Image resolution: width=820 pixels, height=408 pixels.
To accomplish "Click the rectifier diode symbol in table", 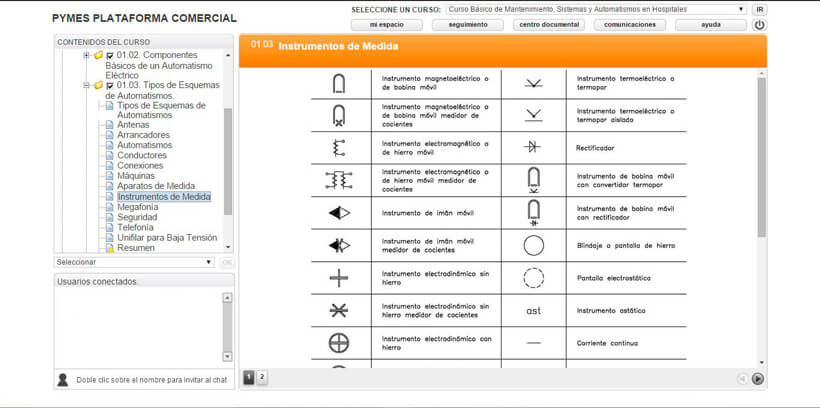I will coord(533,148).
